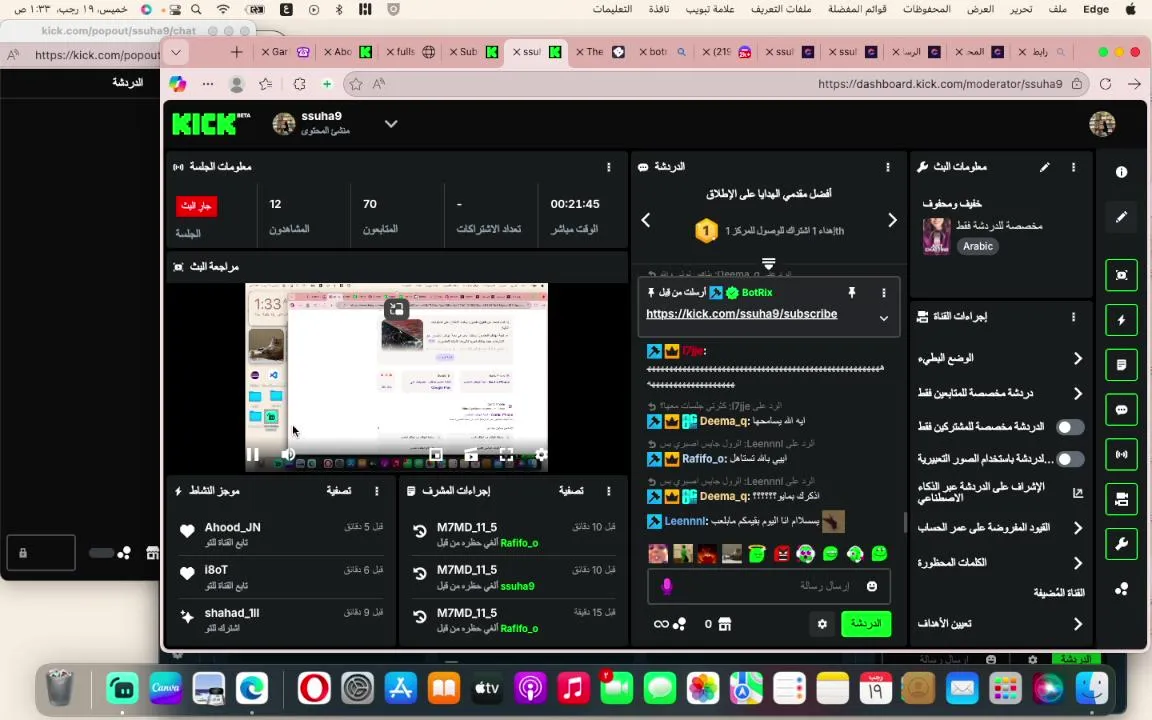Open three-dot menu of موجز النشاط panel
Image resolution: width=1152 pixels, height=720 pixels.
[377, 491]
